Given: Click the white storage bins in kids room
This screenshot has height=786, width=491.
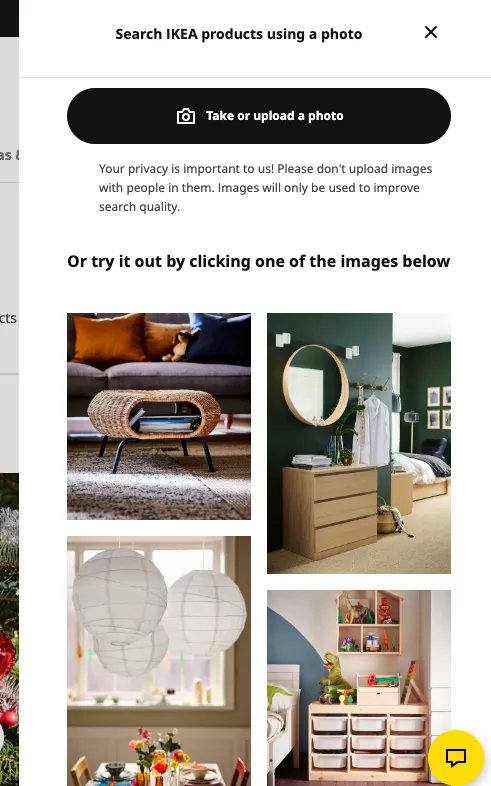Looking at the screenshot, I should click(368, 743).
